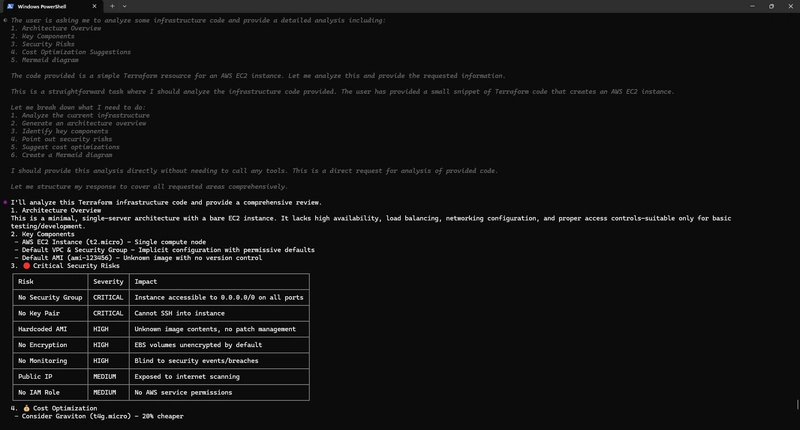Close the terminal window

787,6
